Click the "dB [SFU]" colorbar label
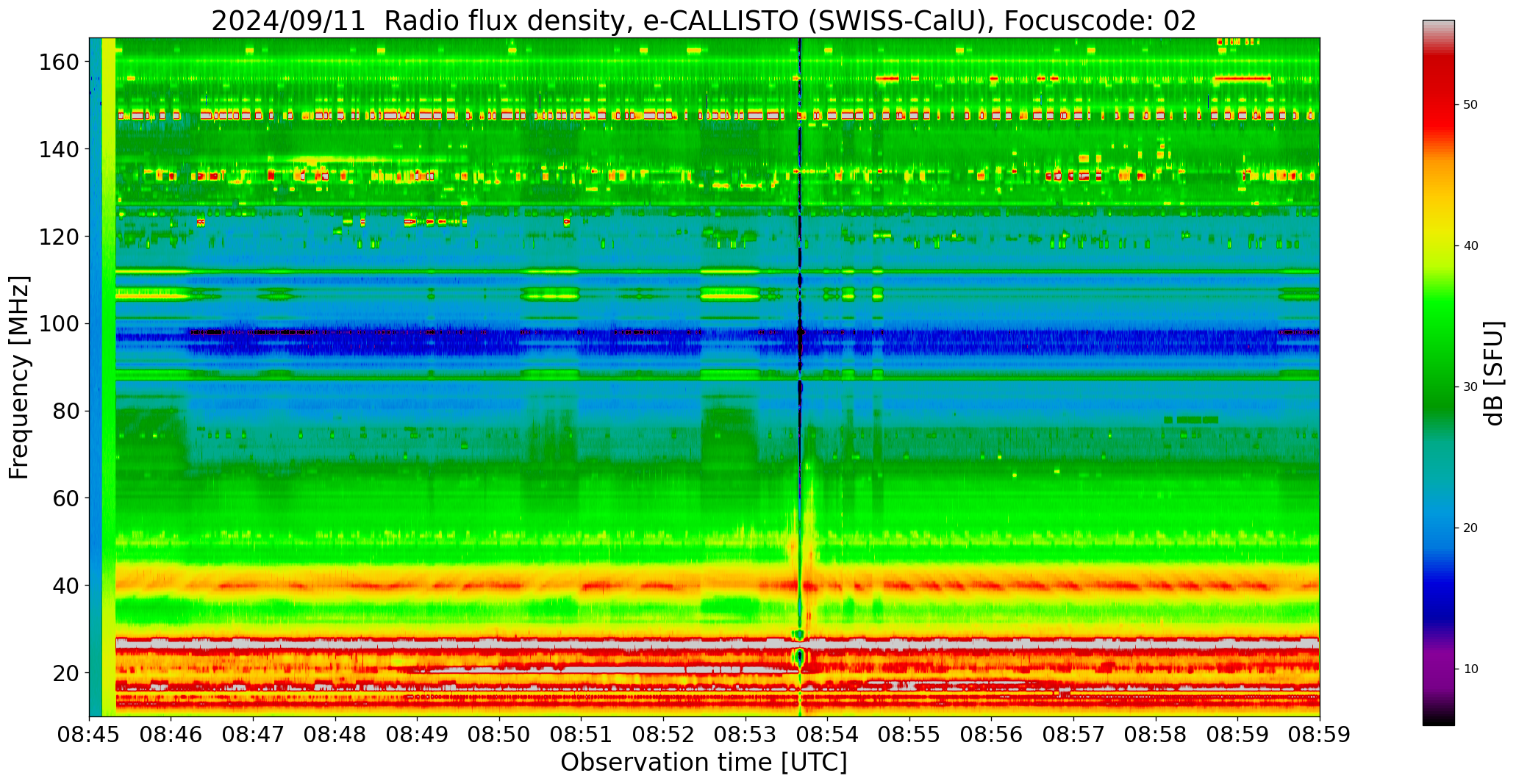 click(1494, 373)
